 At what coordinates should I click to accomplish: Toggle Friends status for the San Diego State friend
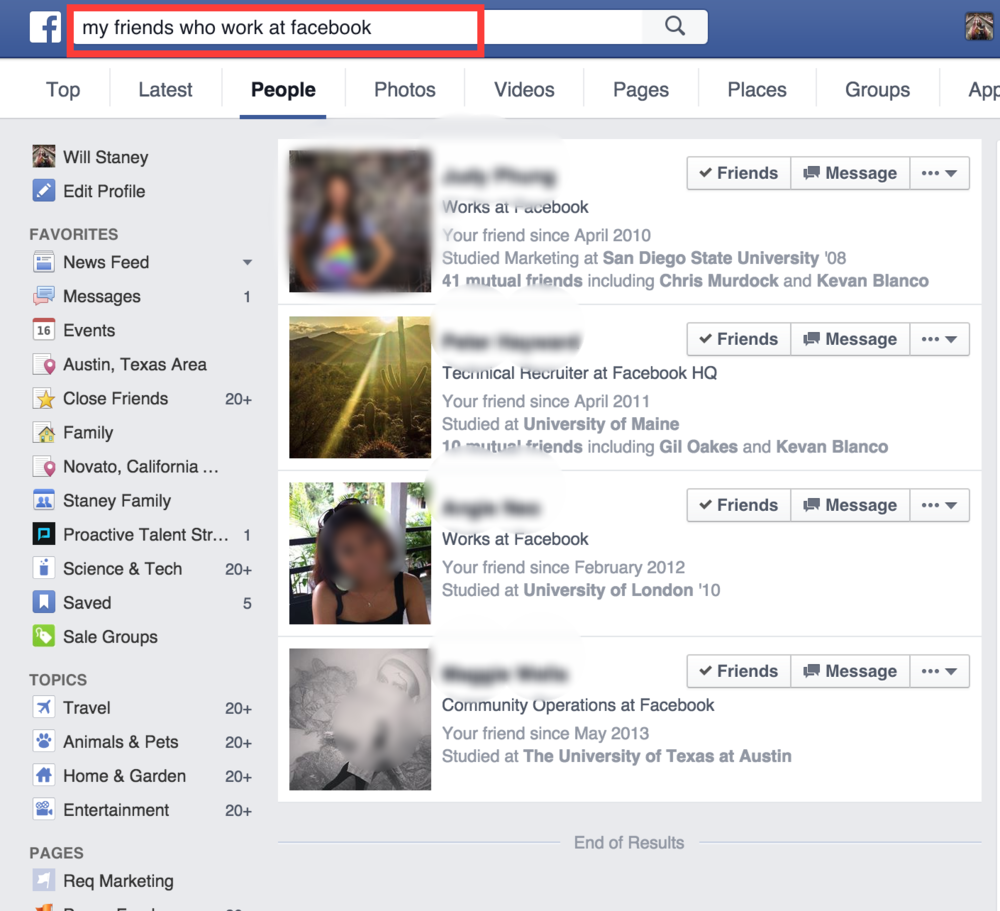(739, 173)
